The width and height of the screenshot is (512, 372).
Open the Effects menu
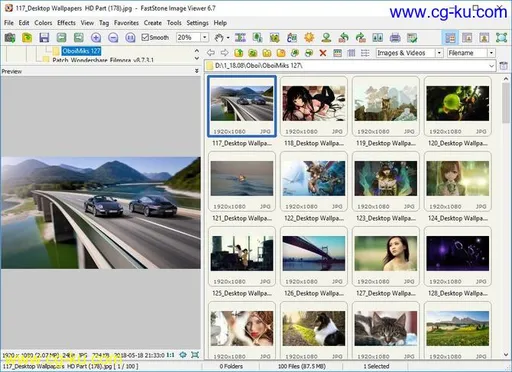66,23
